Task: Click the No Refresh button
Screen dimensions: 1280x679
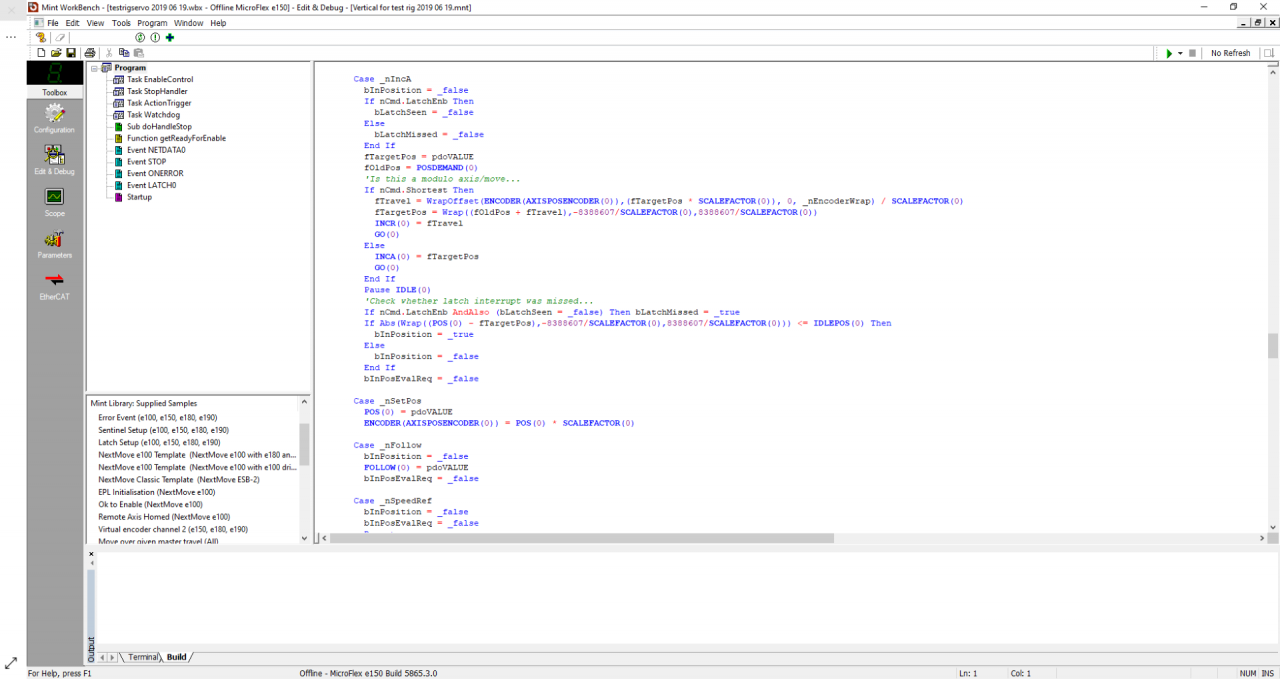Action: point(1230,53)
